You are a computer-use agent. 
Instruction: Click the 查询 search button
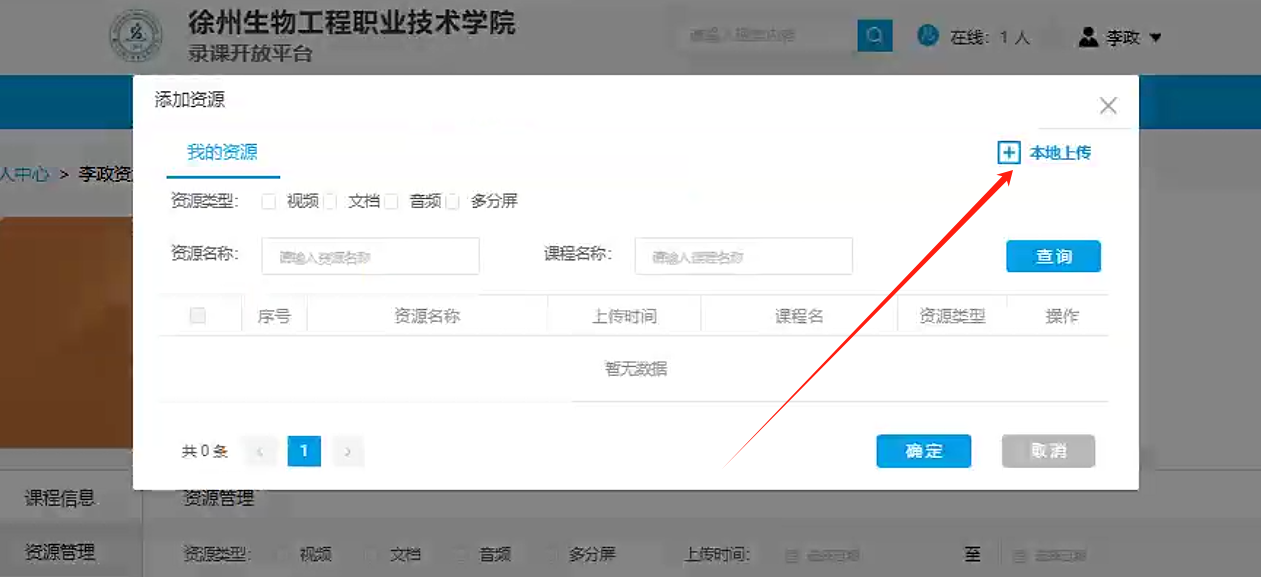1053,257
